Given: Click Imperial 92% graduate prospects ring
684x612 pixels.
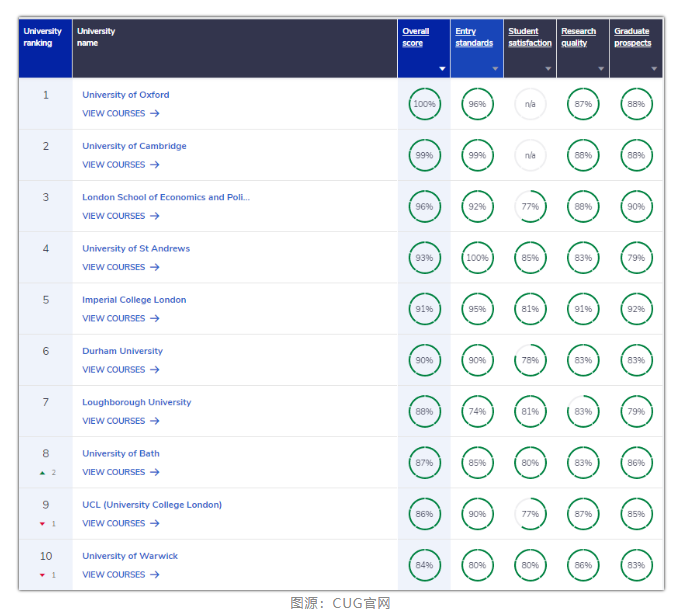Looking at the screenshot, I should click(x=636, y=309).
